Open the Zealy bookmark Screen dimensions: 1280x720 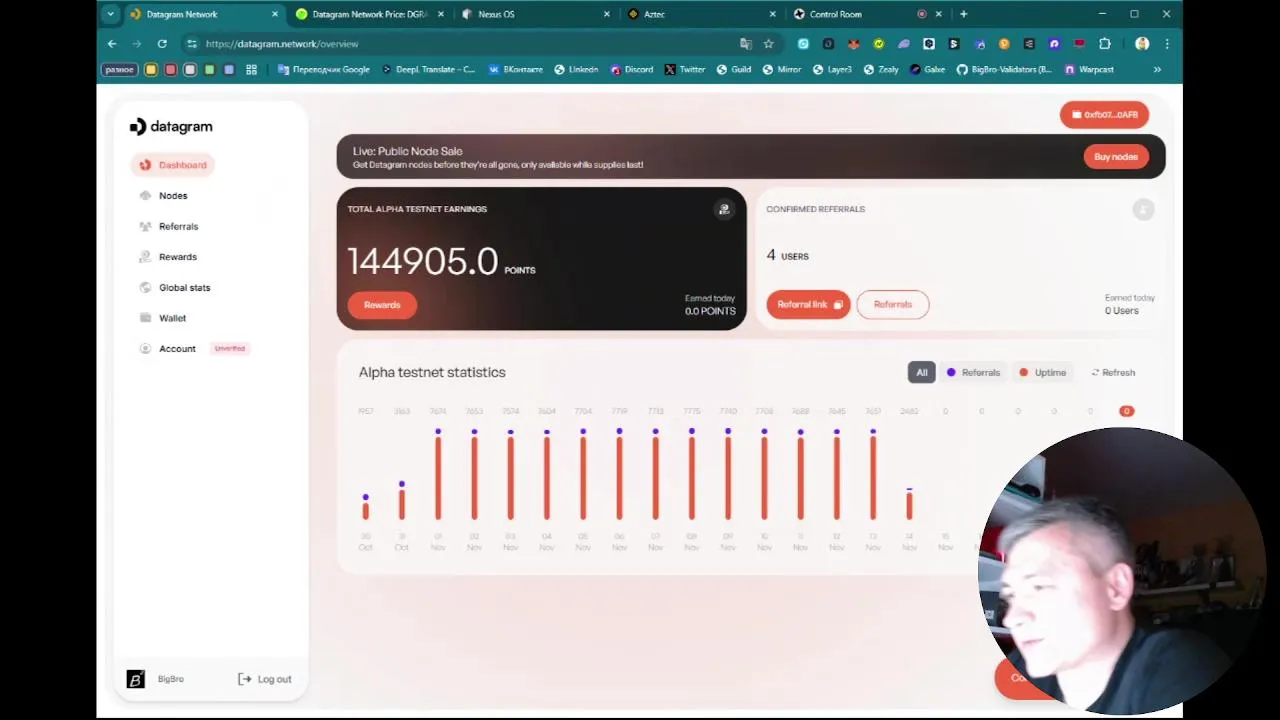tap(881, 70)
